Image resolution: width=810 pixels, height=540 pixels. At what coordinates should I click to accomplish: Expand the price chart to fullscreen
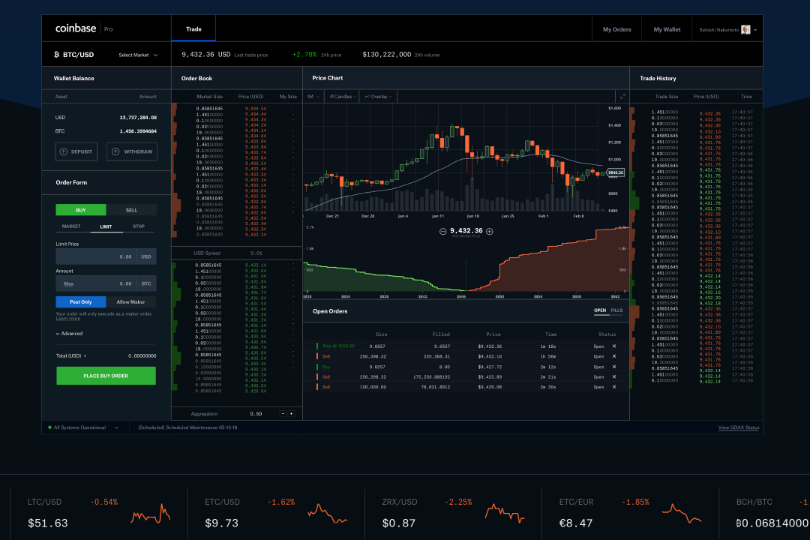622,97
